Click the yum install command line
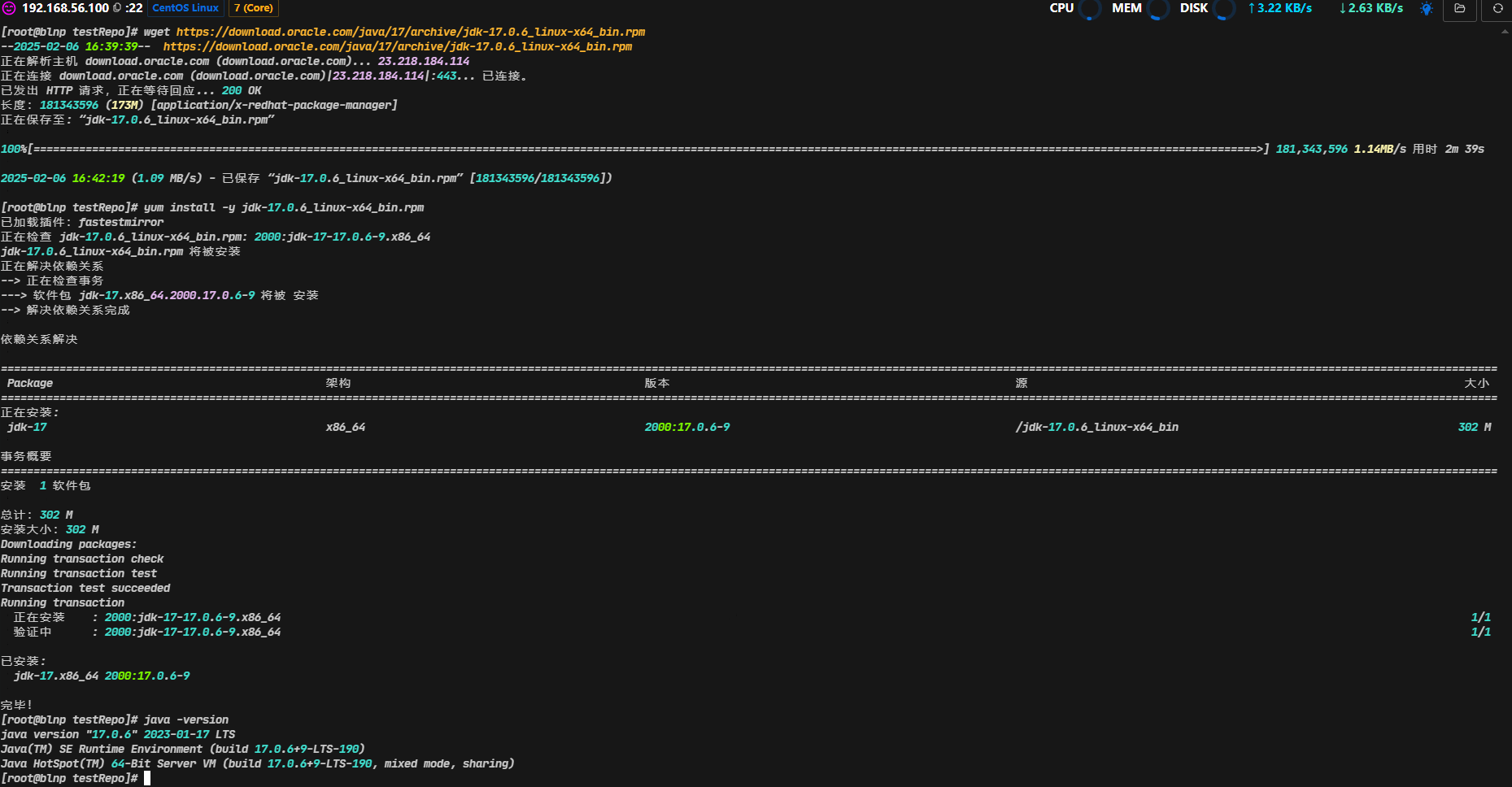Image resolution: width=1512 pixels, height=787 pixels. 212,207
